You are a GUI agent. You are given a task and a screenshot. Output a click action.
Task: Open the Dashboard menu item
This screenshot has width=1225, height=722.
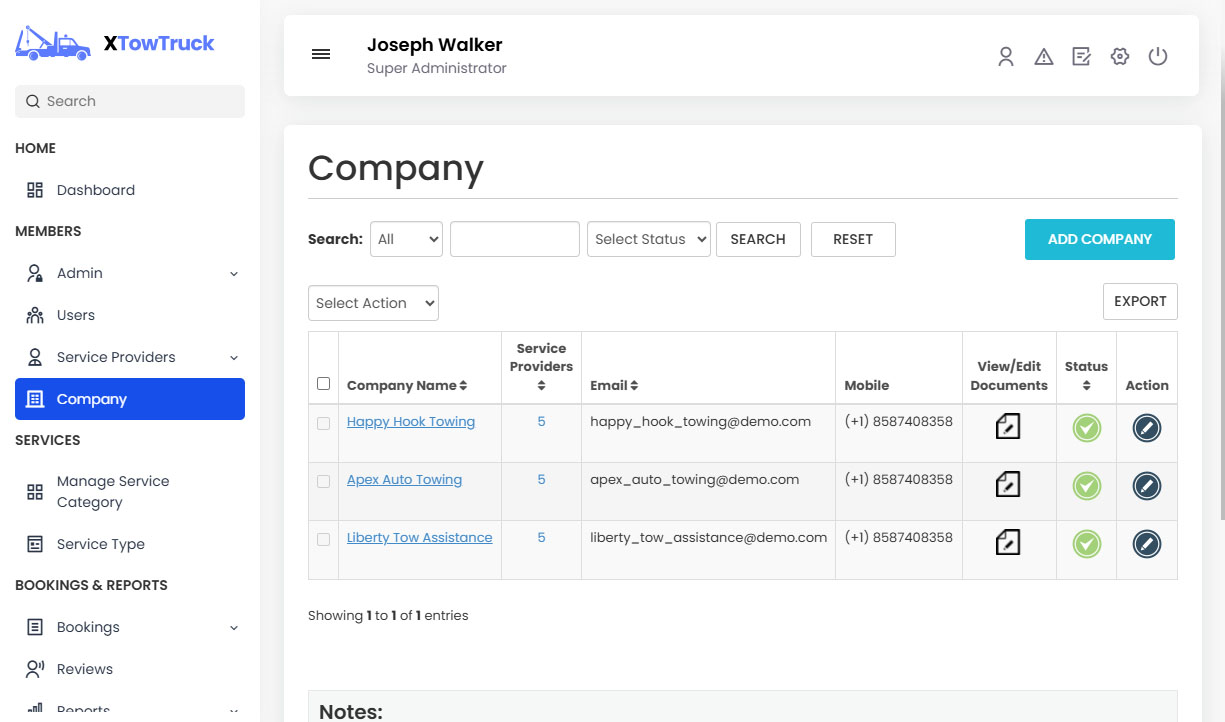pyautogui.click(x=95, y=190)
